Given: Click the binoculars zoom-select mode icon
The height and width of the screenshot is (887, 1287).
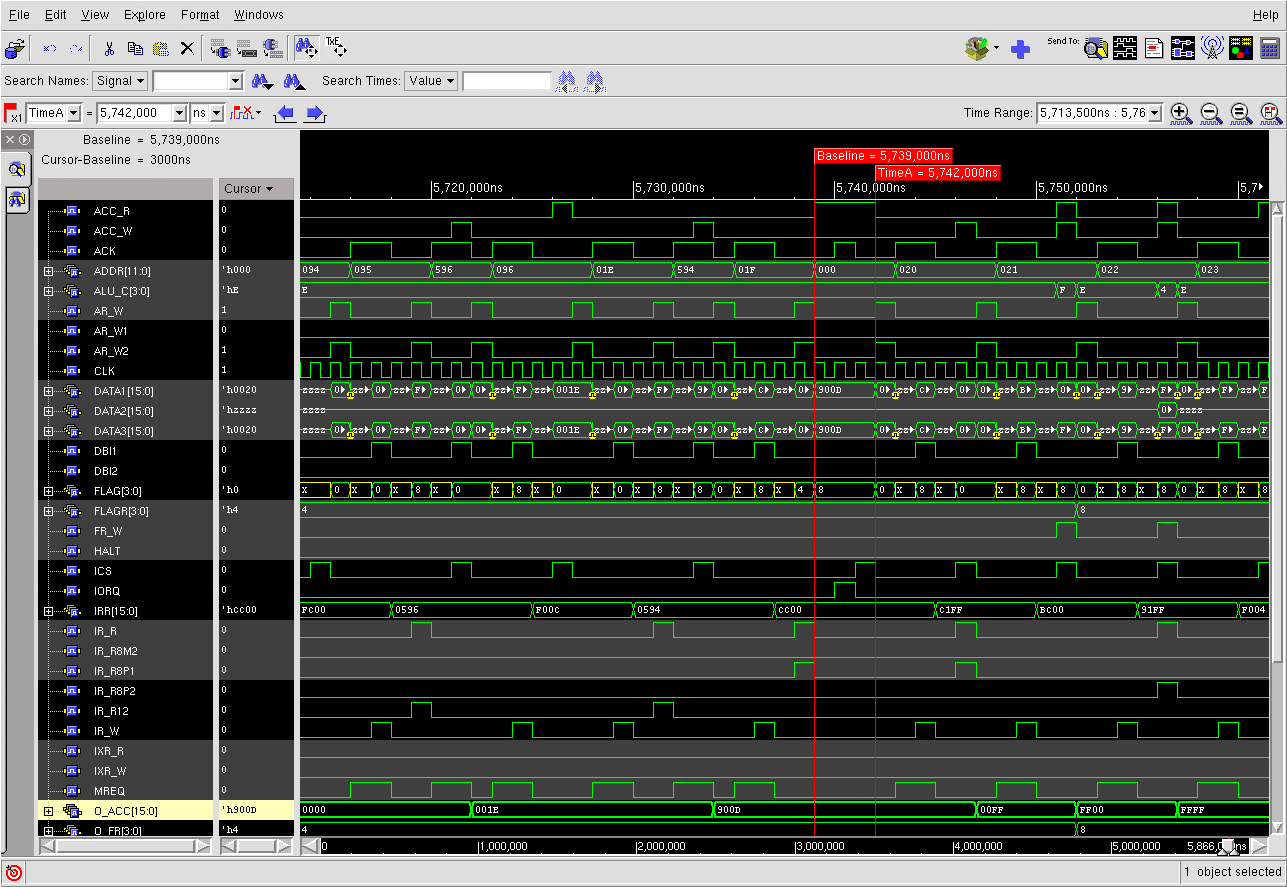Looking at the screenshot, I should pyautogui.click(x=306, y=48).
